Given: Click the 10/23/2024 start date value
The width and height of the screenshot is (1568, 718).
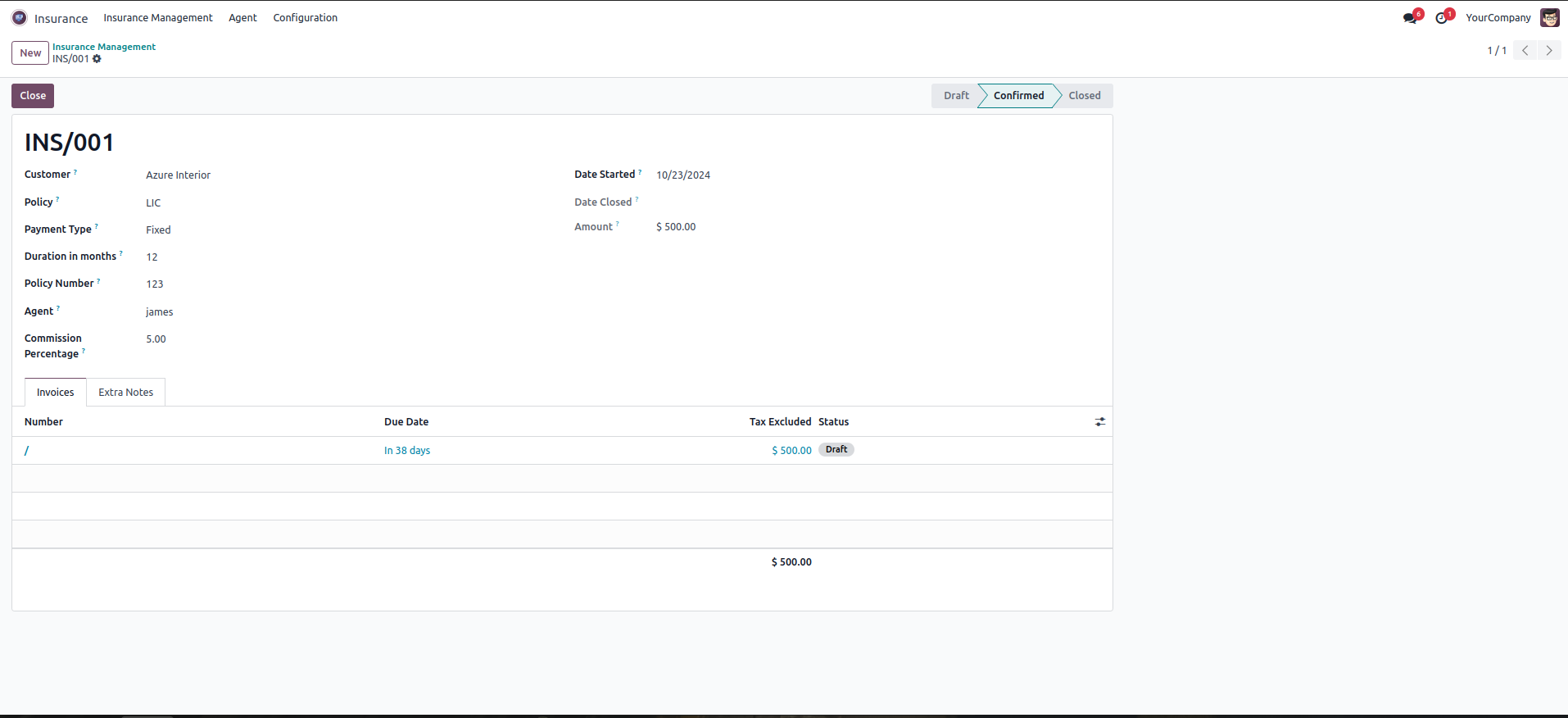Looking at the screenshot, I should pos(683,175).
